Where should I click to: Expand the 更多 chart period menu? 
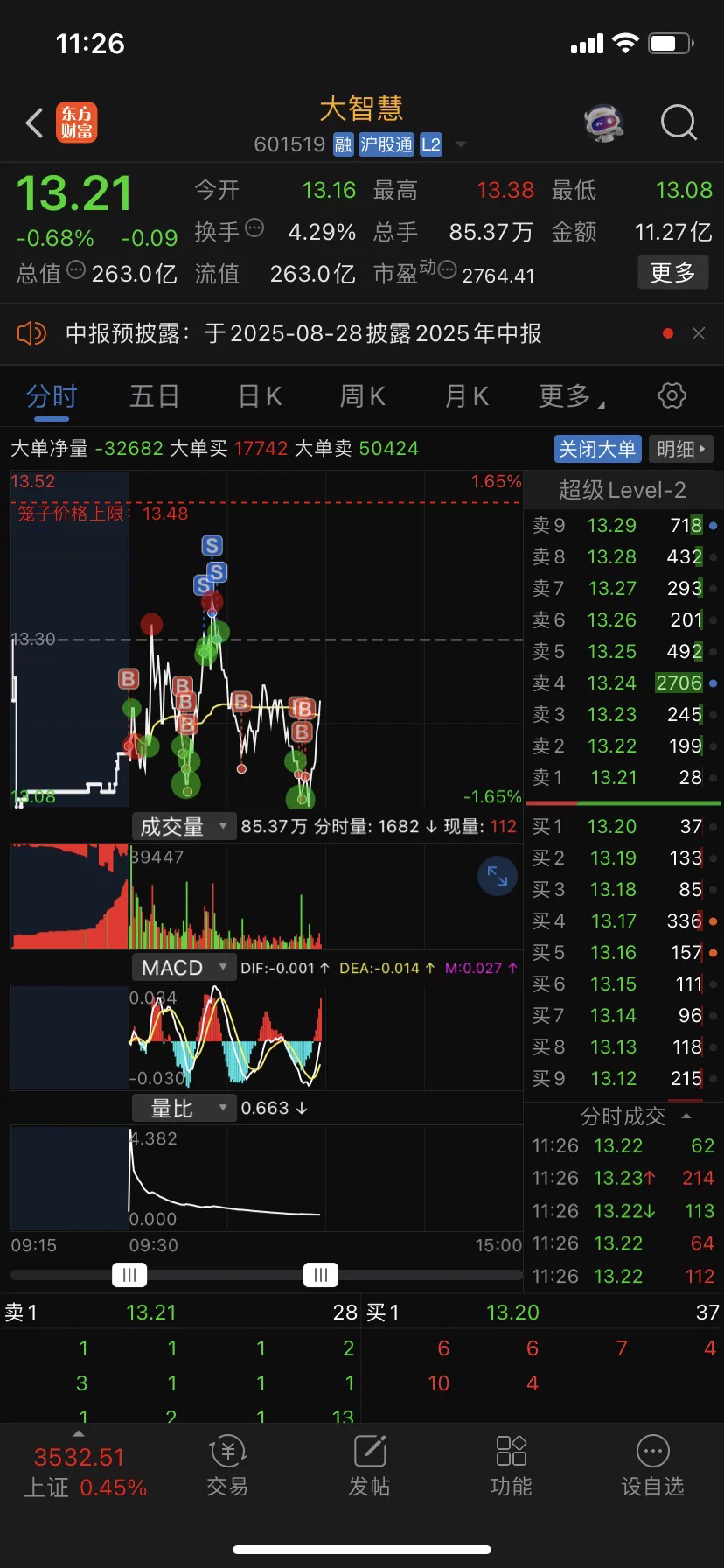pos(572,397)
